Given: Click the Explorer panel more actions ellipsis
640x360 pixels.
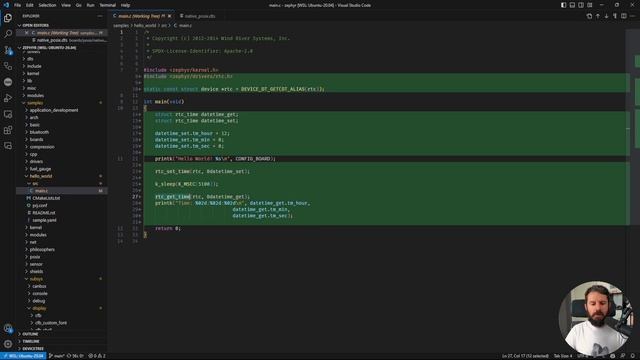Looking at the screenshot, I should click(x=100, y=16).
